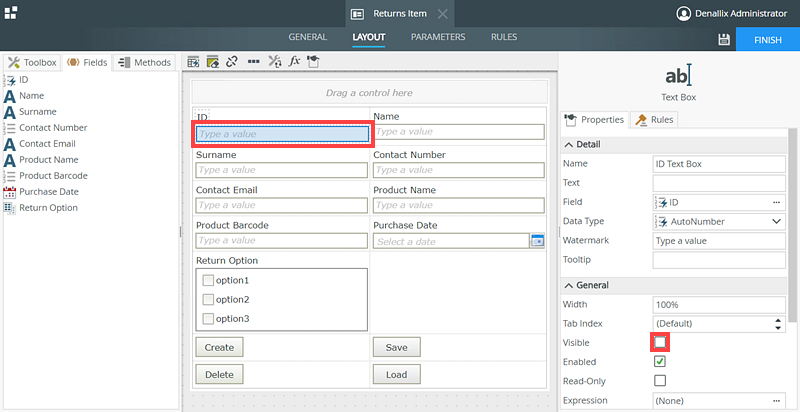
Task: Tick the Read-Only checkbox
Action: tap(660, 381)
